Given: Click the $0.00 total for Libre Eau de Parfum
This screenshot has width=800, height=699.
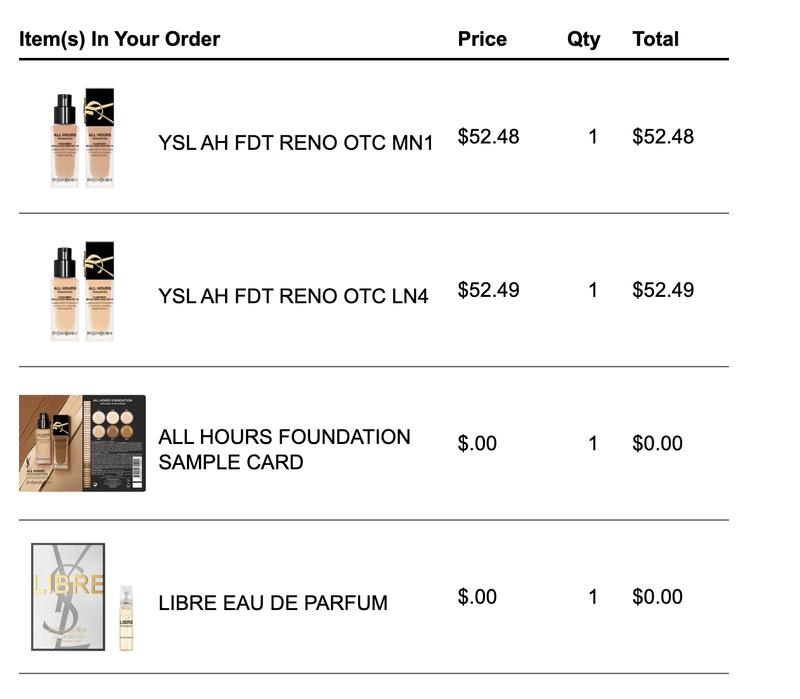Looking at the screenshot, I should [x=657, y=597].
